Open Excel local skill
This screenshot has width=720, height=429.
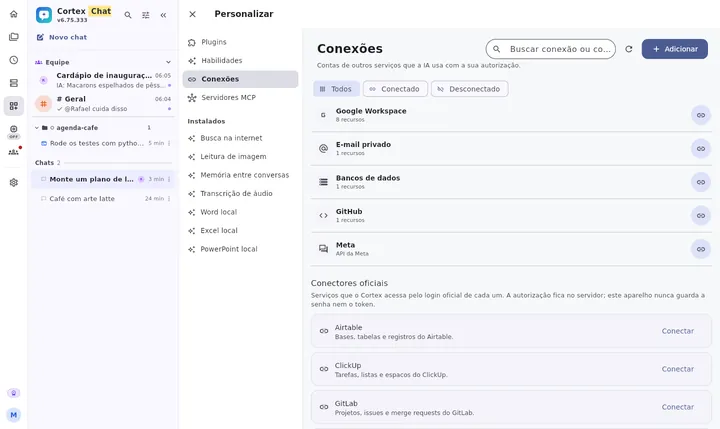click(240, 231)
